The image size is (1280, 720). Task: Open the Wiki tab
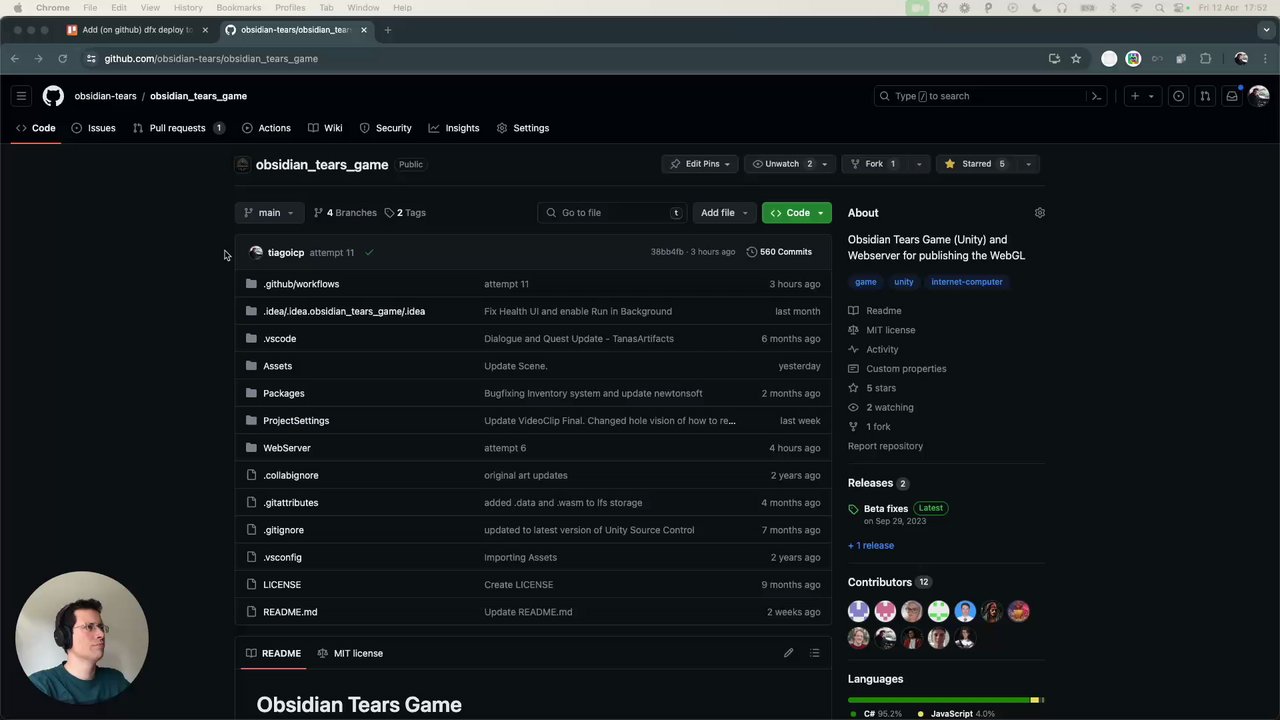pos(325,128)
